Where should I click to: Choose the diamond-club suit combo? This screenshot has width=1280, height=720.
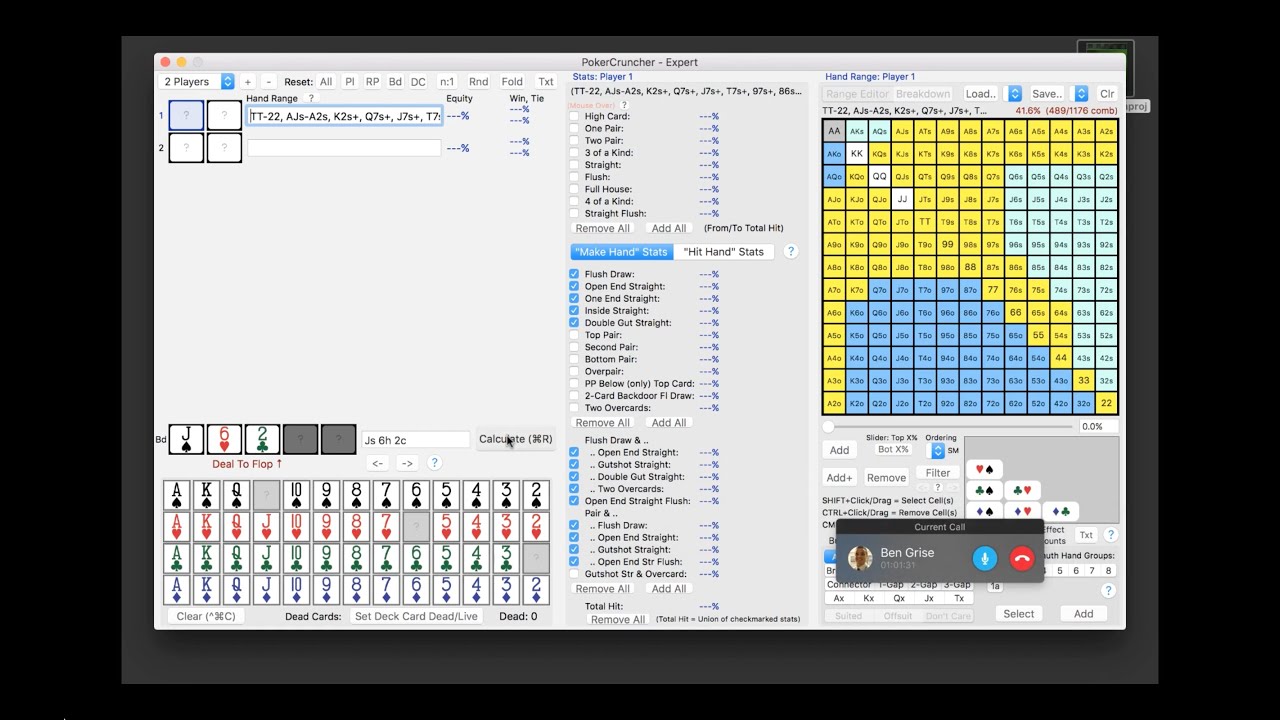click(1060, 511)
